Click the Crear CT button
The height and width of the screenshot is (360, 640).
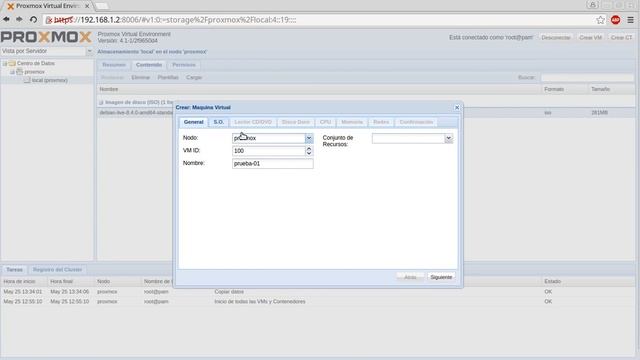click(x=621, y=38)
